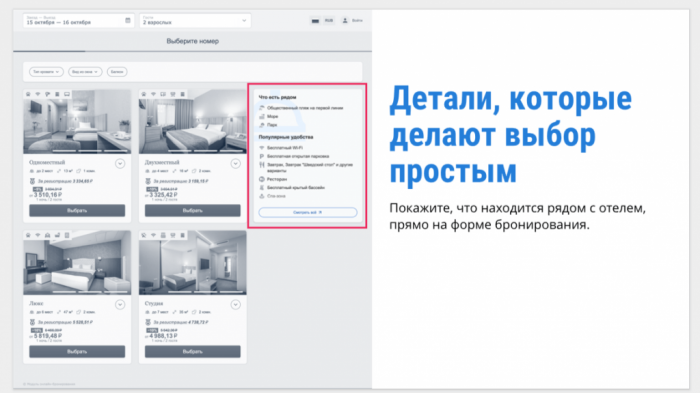This screenshot has width=700, height=393.
Task: Click the price 5 819,48 ₽
Action: click(48, 336)
